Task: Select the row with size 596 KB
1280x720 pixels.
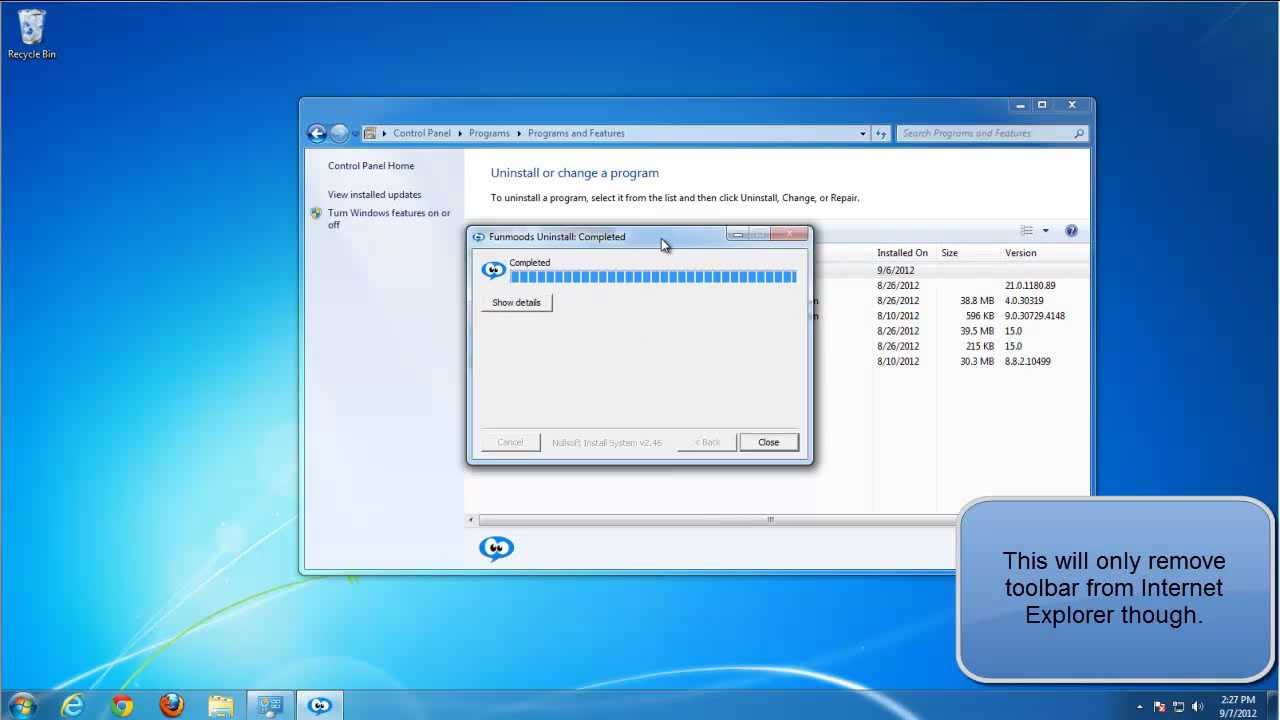Action: [x=950, y=316]
